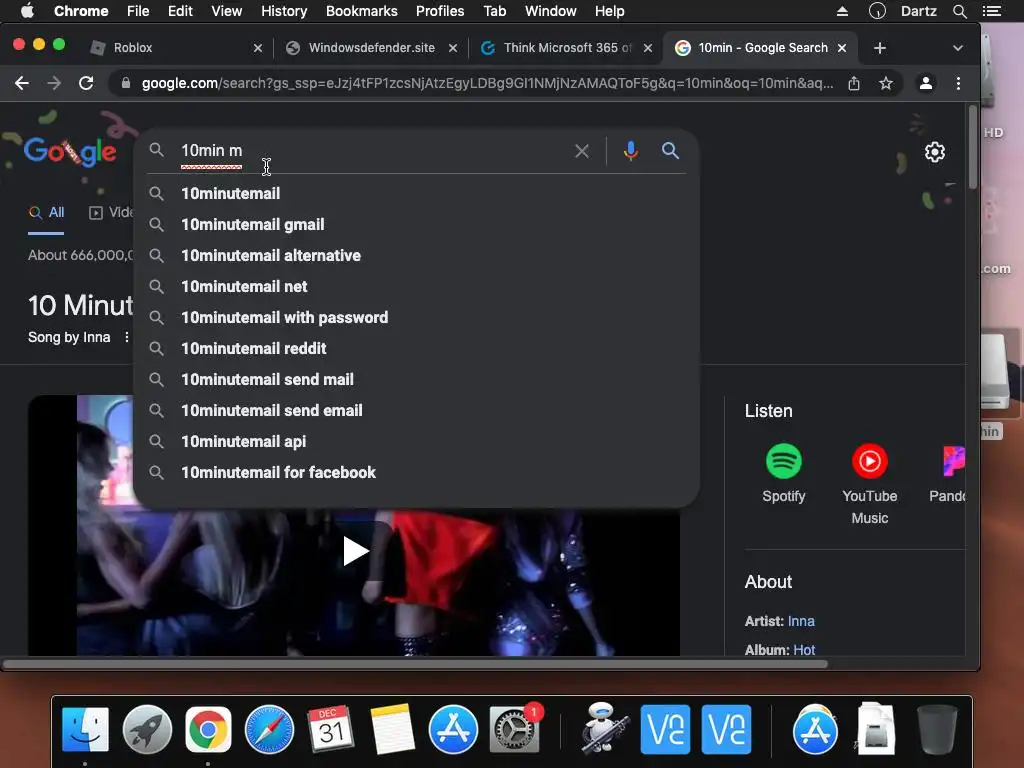Open the Control Center menu bar icon
1024x768 pixels.
(992, 11)
